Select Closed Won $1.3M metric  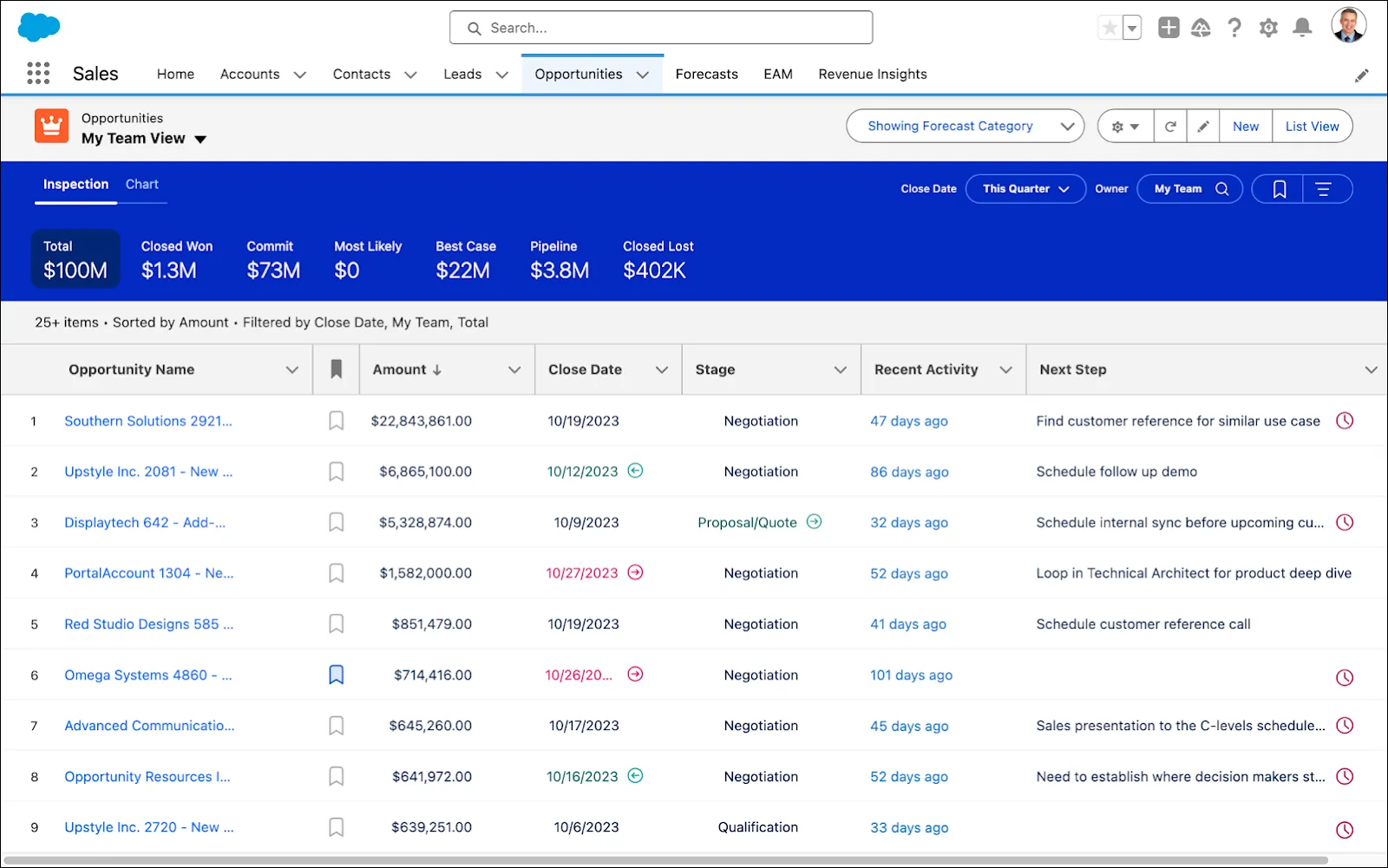point(177,259)
